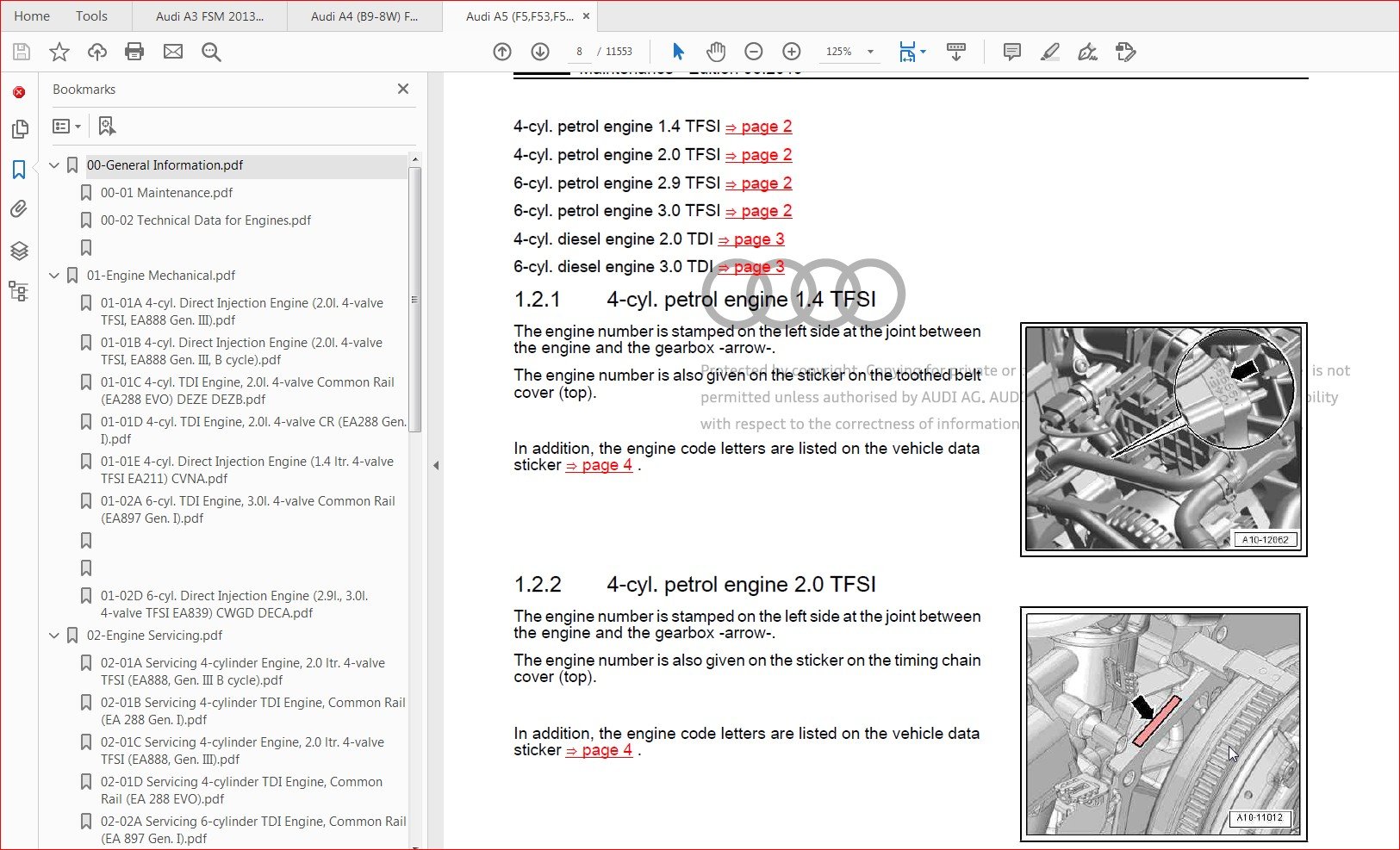Follow page 2 link for 2.9 TFSI
The width and height of the screenshot is (1400, 850).
click(x=758, y=183)
